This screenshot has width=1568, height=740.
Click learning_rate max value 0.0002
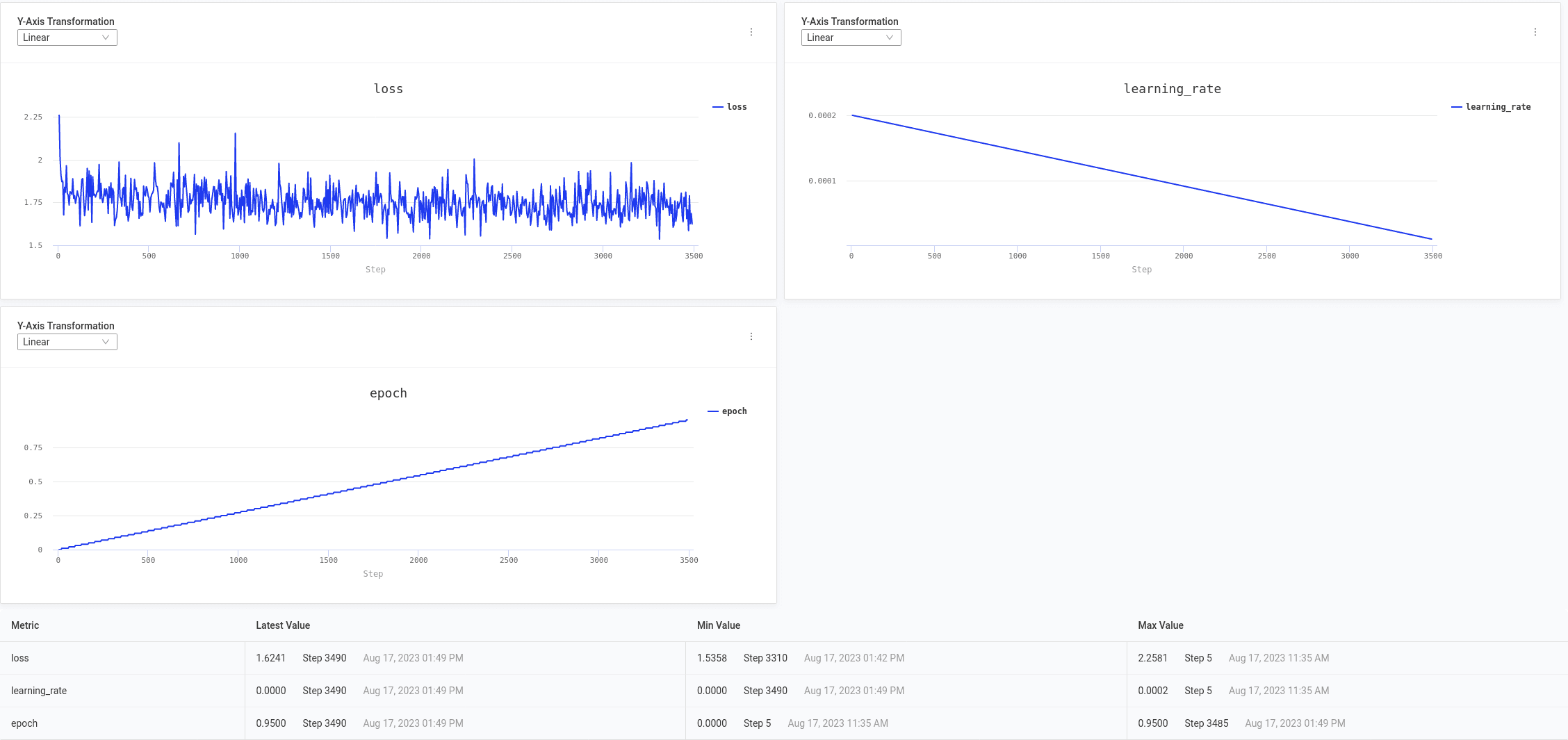click(1153, 691)
